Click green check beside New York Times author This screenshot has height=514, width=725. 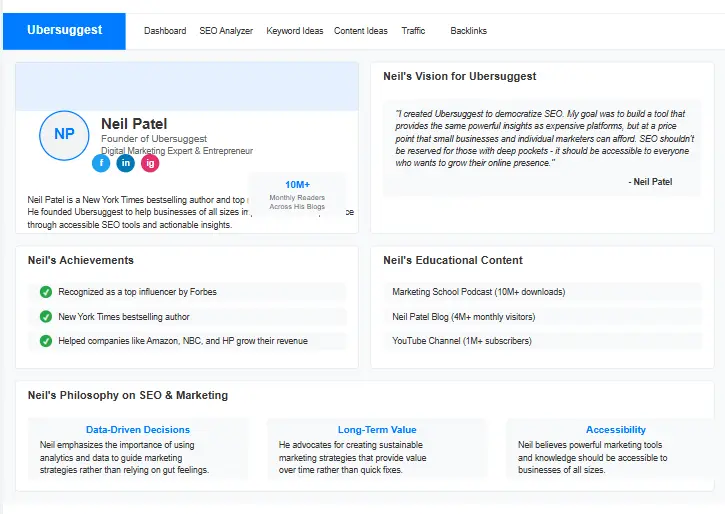click(46, 317)
